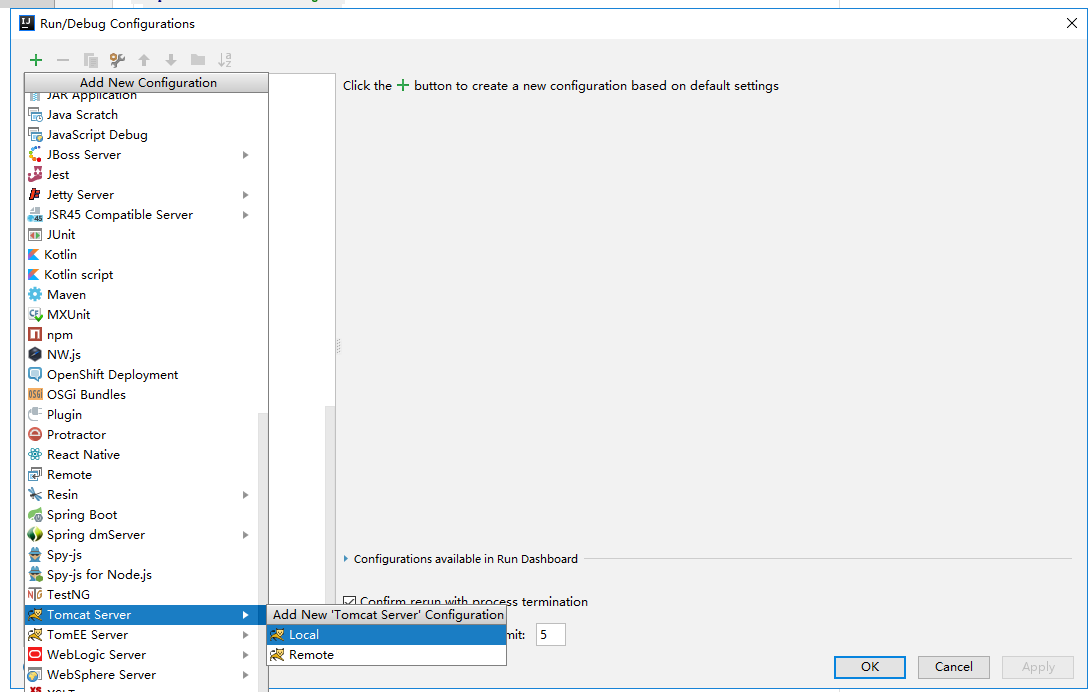Viewport: 1088px width, 692px height.
Task: Expand JBoss Server submenu arrow
Action: tap(246, 155)
